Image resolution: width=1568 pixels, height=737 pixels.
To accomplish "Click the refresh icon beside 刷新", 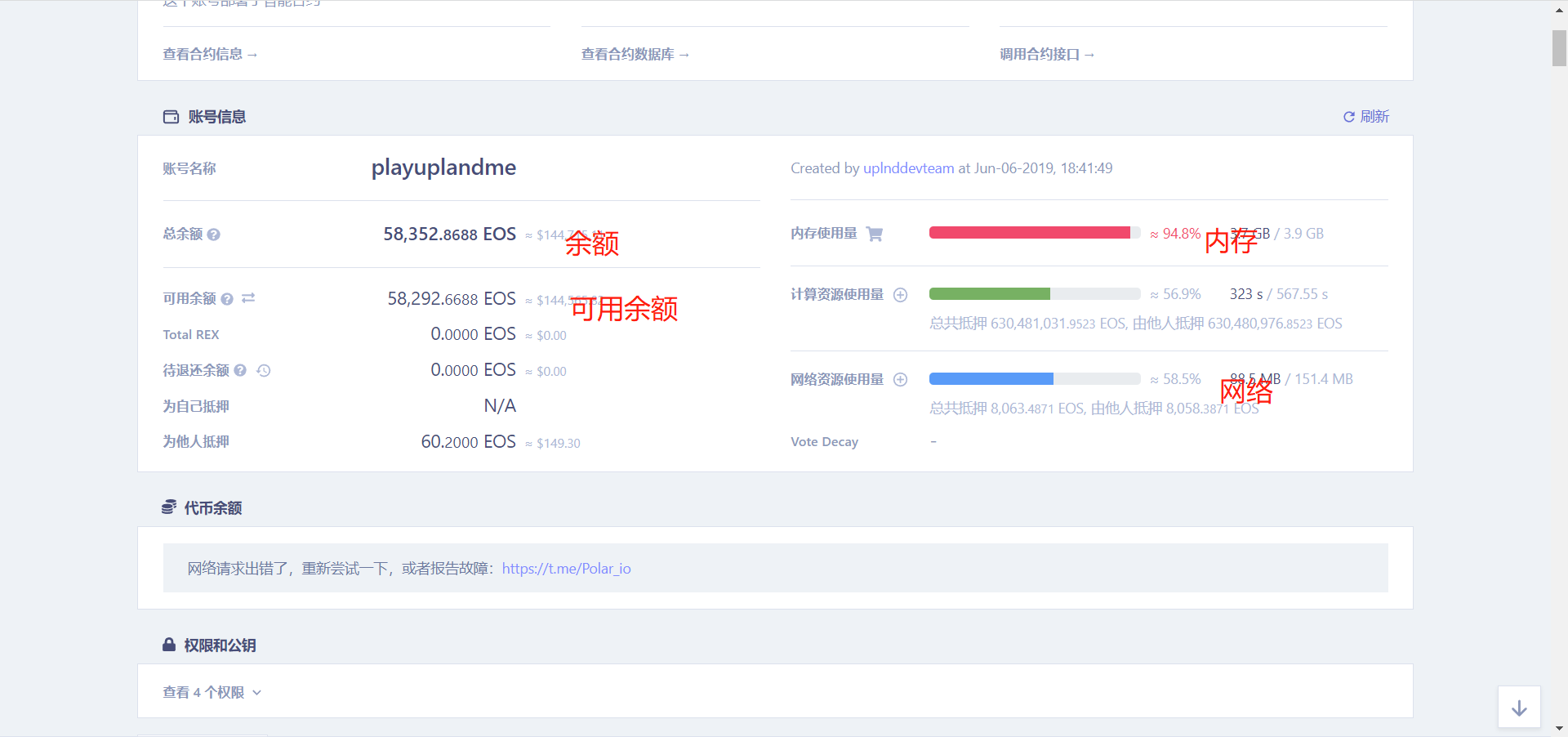I will [1349, 117].
